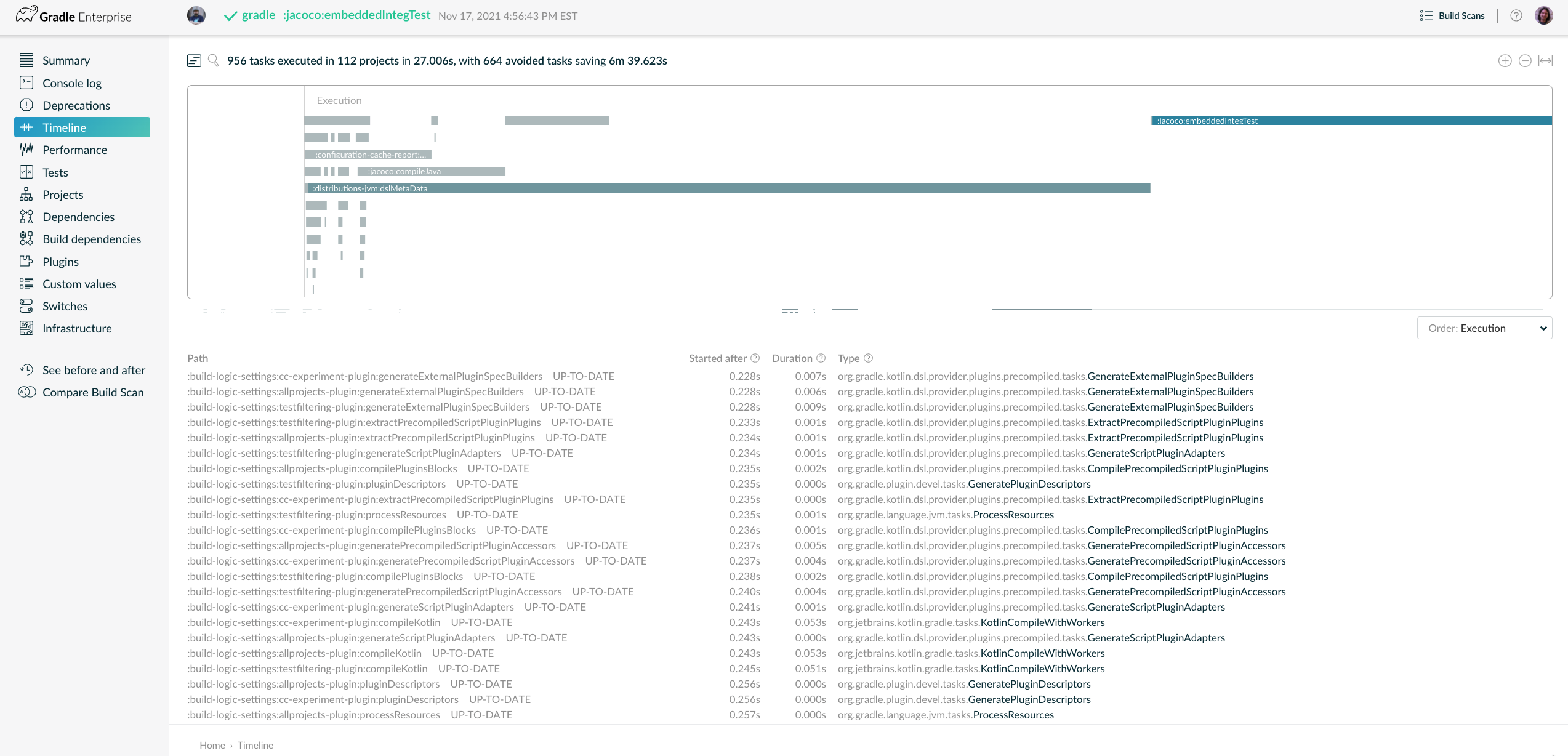Click the Duration column header
The height and width of the screenshot is (756, 1568).
792,358
